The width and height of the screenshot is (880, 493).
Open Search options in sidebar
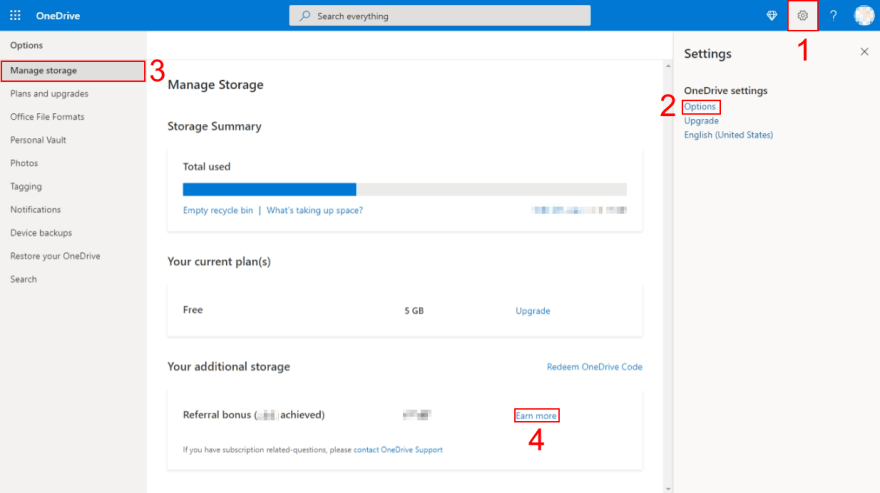pos(23,279)
